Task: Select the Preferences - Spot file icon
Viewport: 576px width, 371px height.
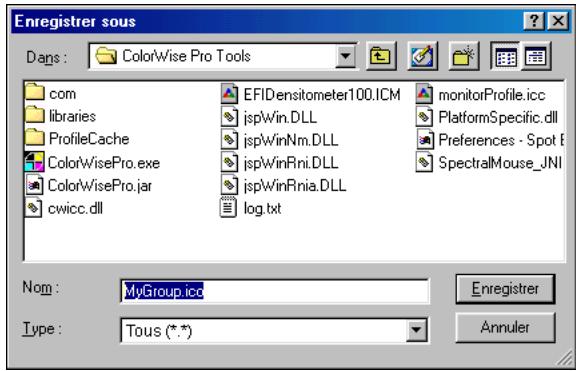Action: click(425, 140)
